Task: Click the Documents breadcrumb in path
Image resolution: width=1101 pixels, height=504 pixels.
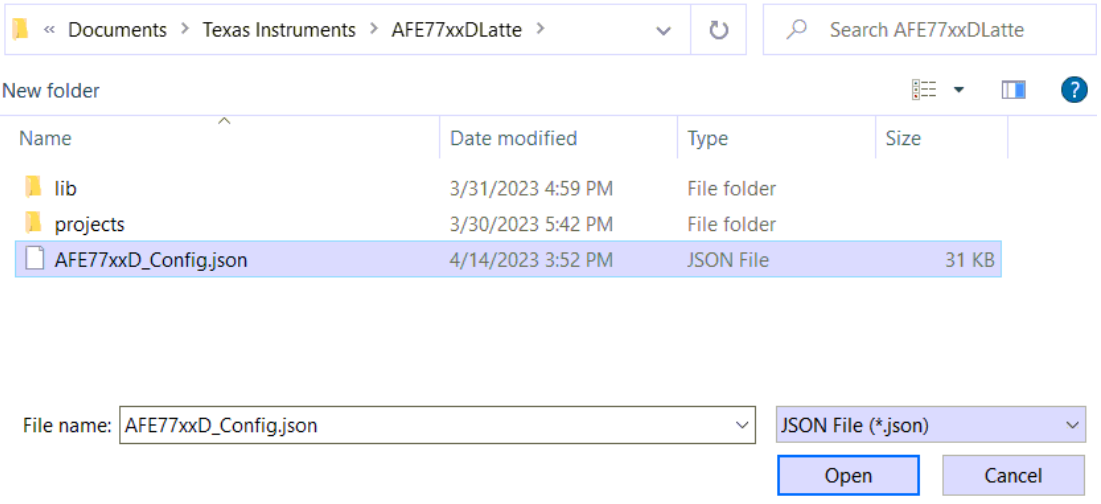Action: (117, 30)
